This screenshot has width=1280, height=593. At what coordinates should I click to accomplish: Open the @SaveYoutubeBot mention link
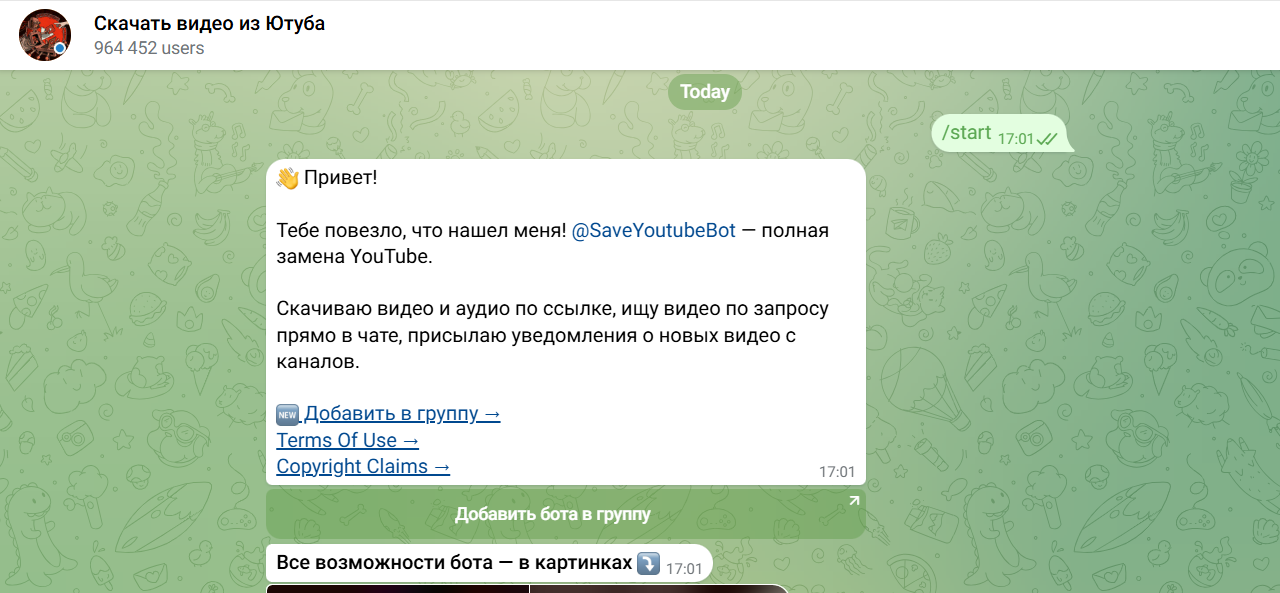click(653, 231)
